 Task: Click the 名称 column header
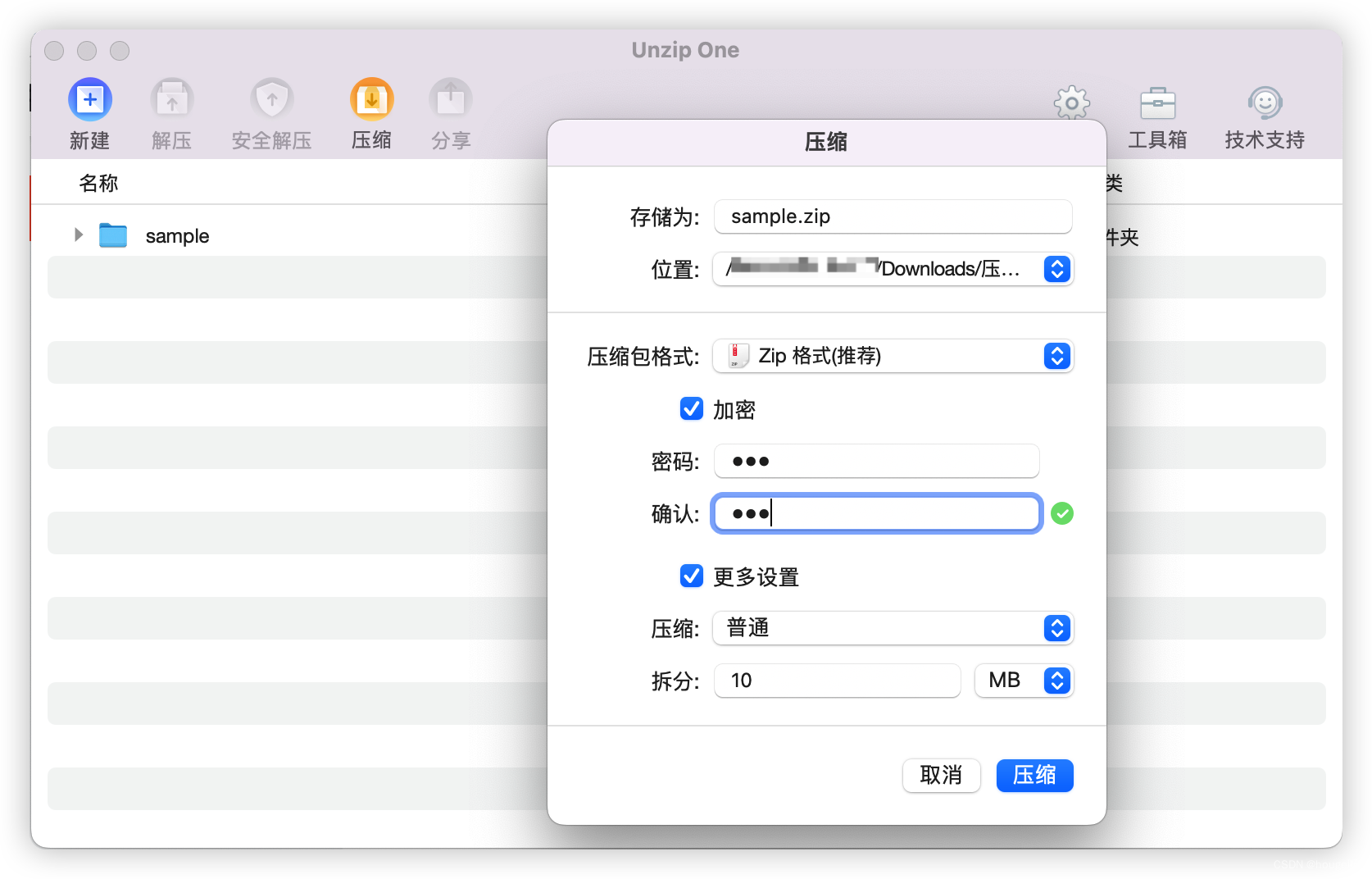click(98, 183)
